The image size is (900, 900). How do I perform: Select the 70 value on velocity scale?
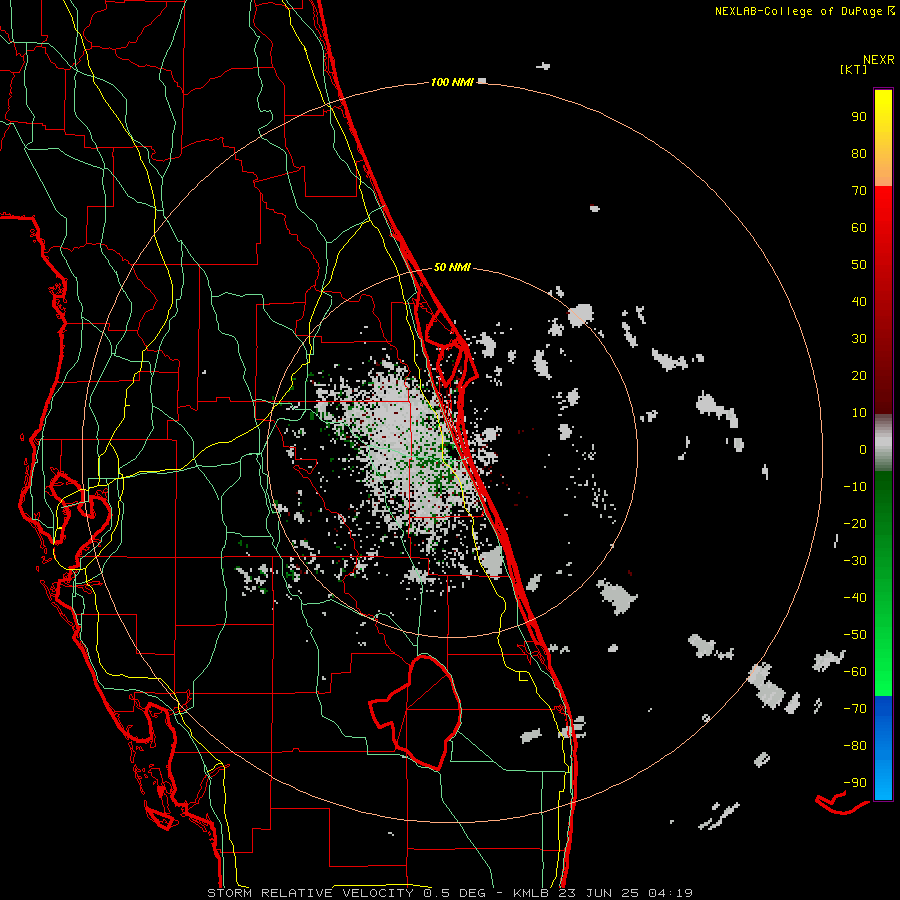click(859, 191)
